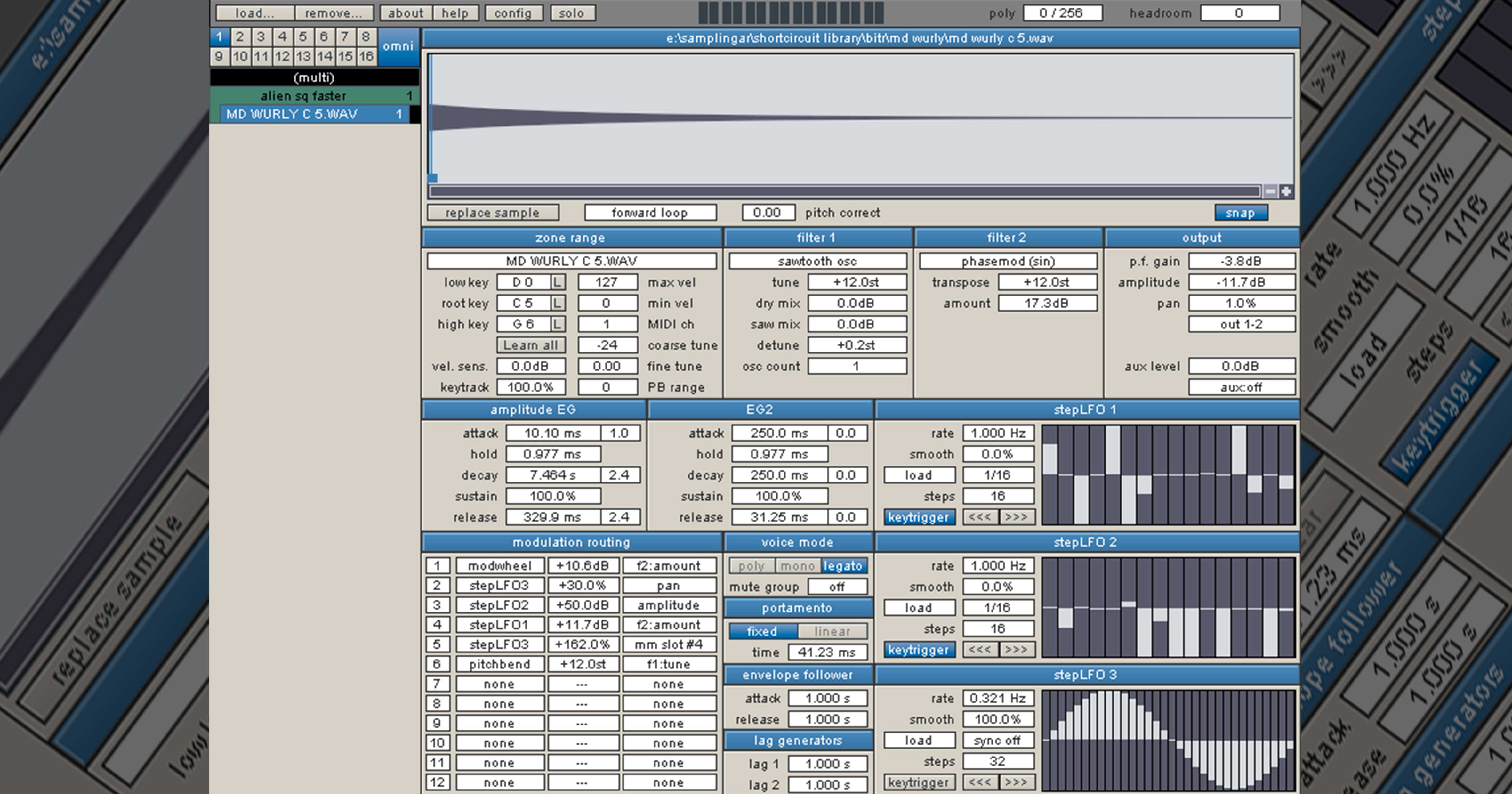Click load for stepLFO 1
Screen dimensions: 1512x794
tap(919, 475)
